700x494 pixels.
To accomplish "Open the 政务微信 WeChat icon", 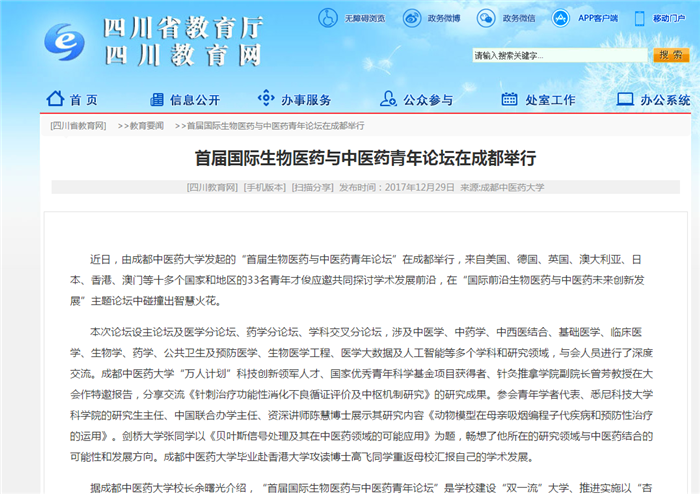I will (486, 18).
